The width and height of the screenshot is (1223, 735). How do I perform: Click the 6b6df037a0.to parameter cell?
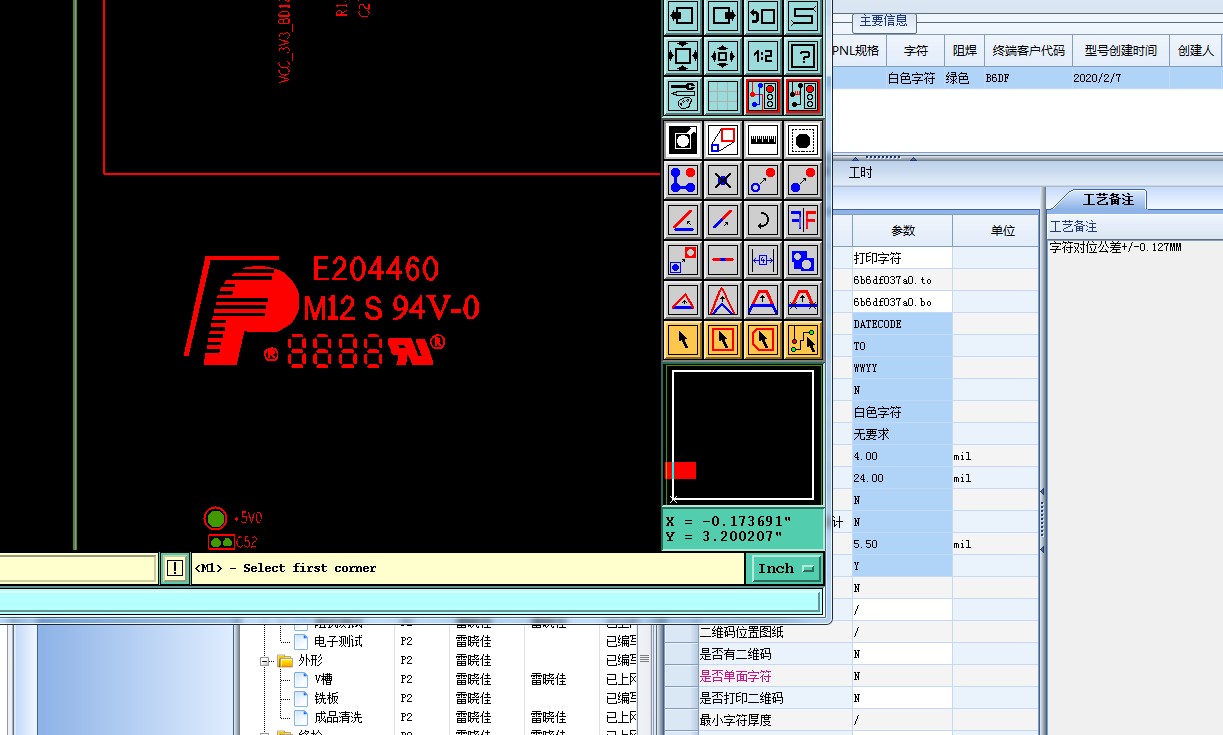click(901, 280)
